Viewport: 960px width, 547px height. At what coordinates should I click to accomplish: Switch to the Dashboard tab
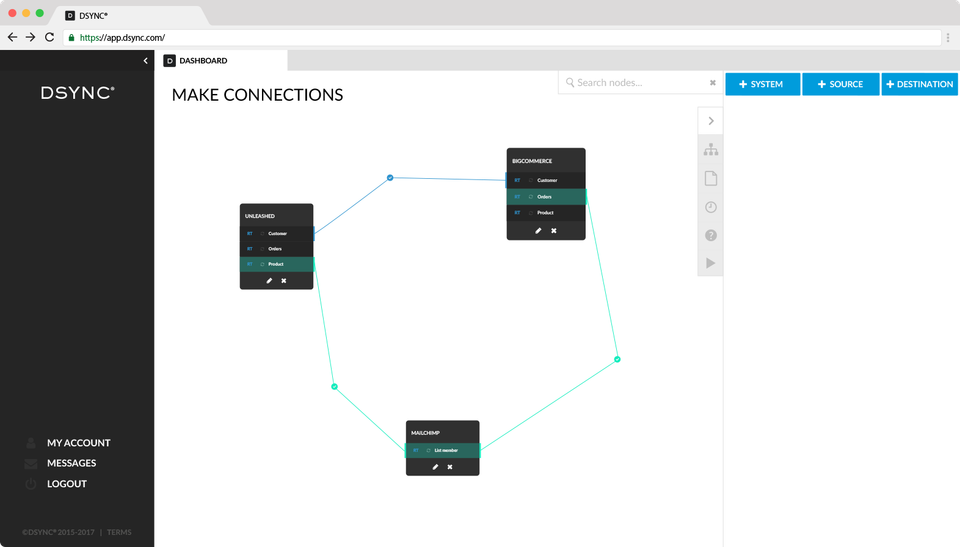click(x=203, y=61)
